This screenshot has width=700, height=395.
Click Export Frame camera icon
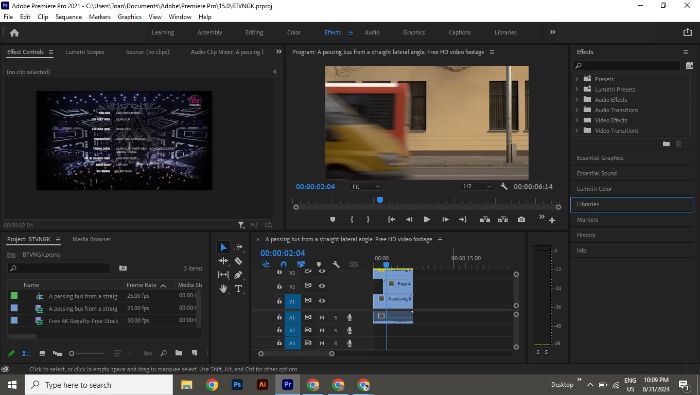pos(521,220)
